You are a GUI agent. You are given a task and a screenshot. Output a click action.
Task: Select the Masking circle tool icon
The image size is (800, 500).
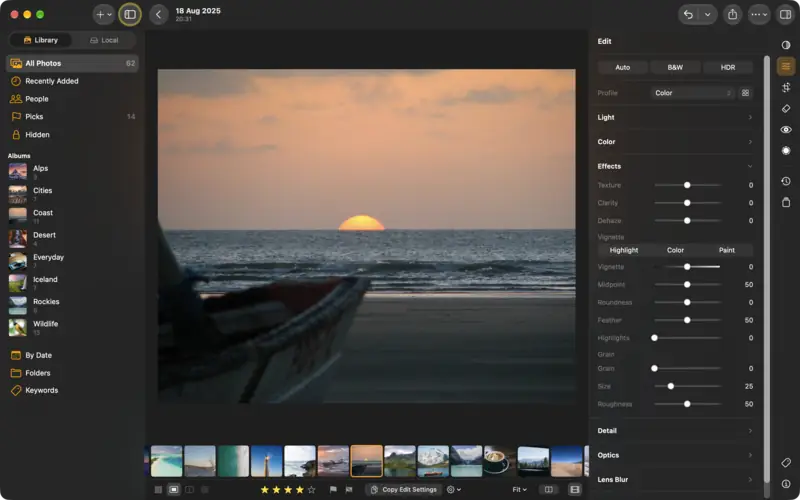click(786, 151)
